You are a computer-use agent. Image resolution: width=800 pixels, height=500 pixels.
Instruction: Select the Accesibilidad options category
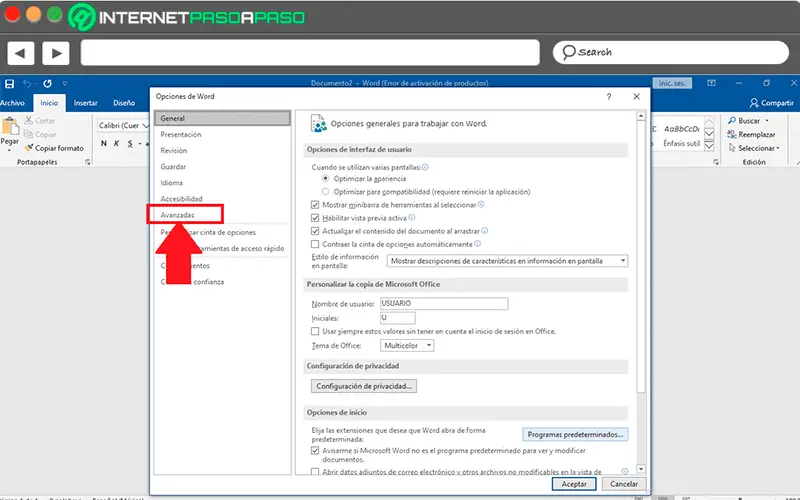point(222,198)
